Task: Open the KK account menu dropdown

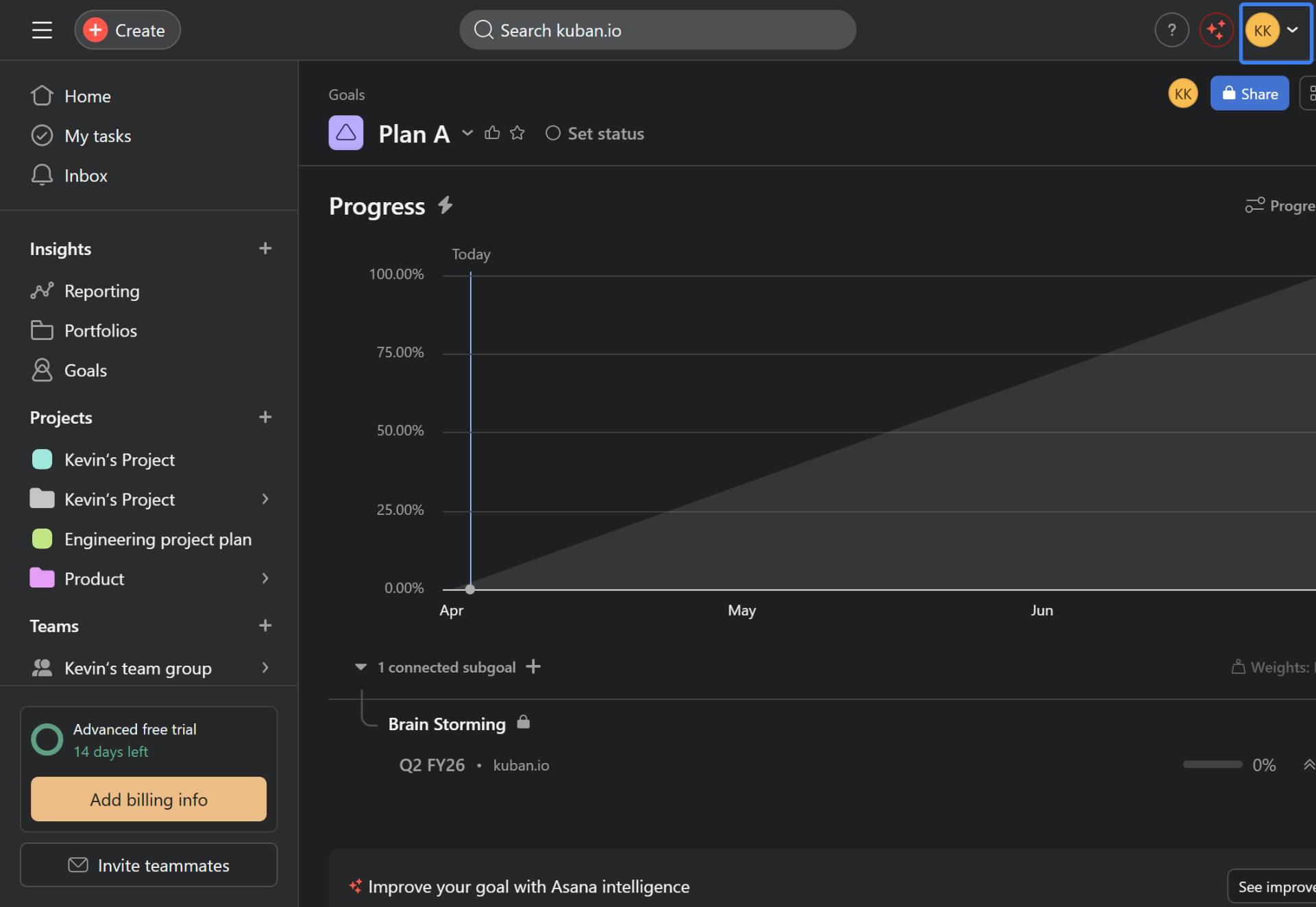Action: click(x=1275, y=31)
